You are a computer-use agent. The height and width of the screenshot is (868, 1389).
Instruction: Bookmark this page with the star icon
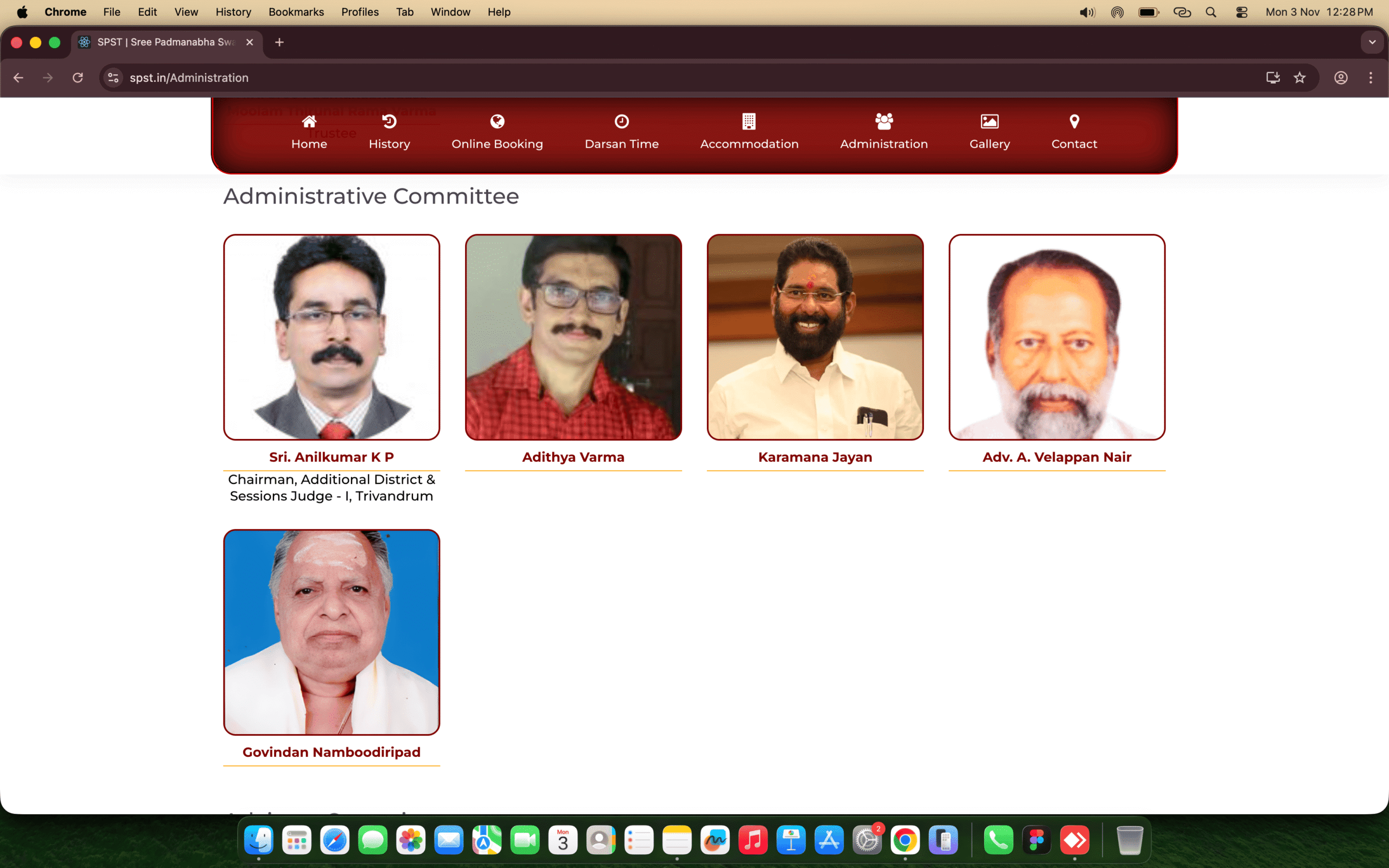point(1300,78)
